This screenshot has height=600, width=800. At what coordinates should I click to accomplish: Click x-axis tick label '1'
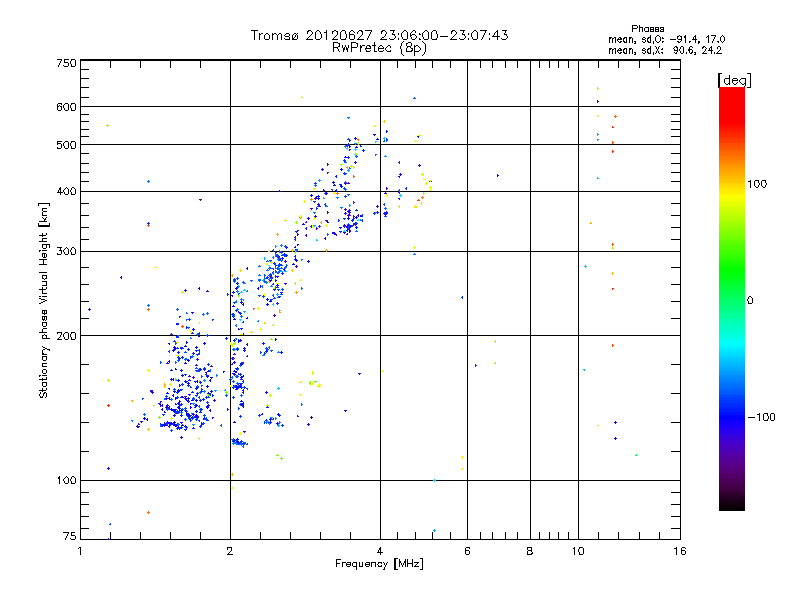pos(80,551)
